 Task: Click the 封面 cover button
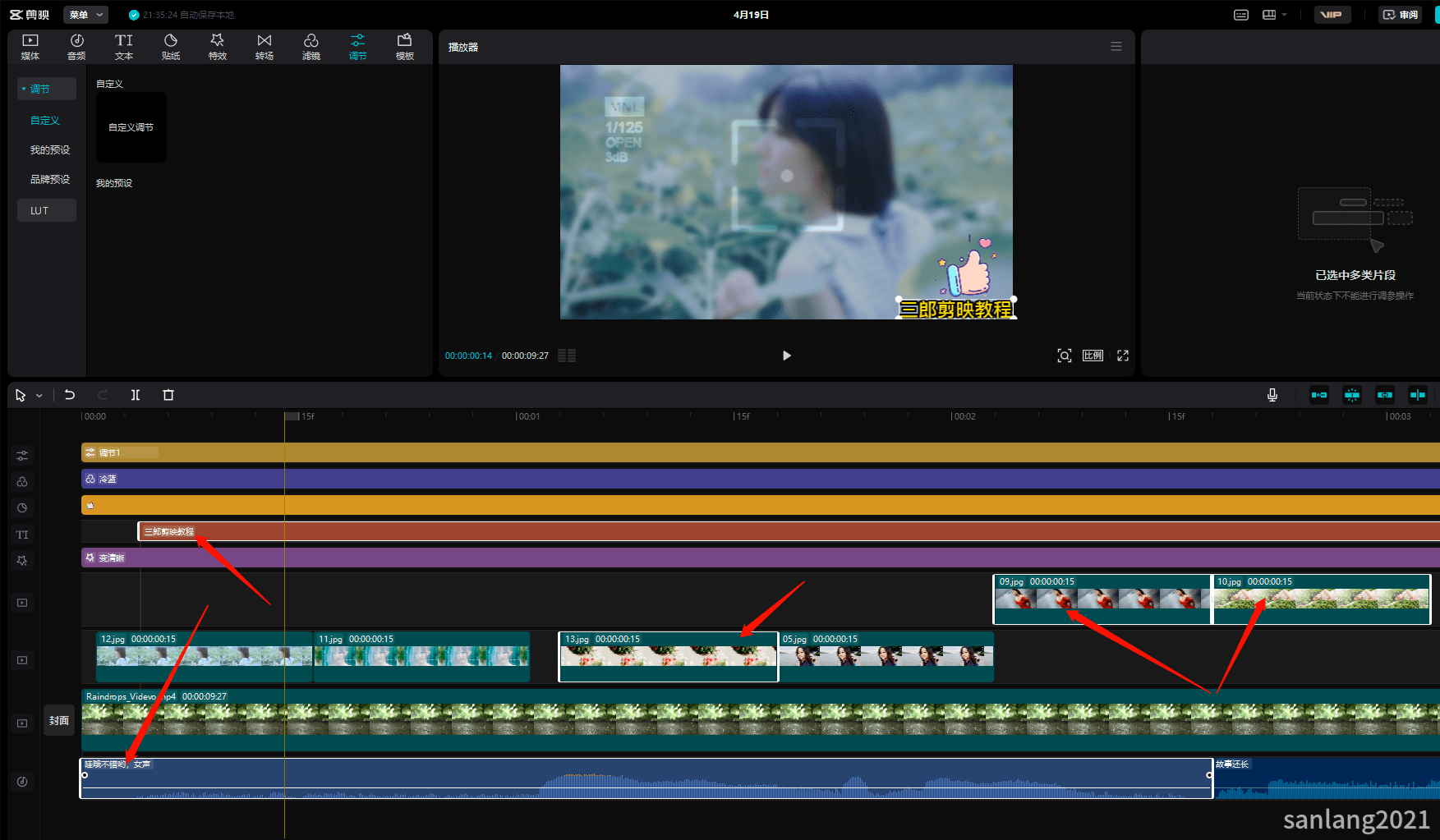coord(59,720)
